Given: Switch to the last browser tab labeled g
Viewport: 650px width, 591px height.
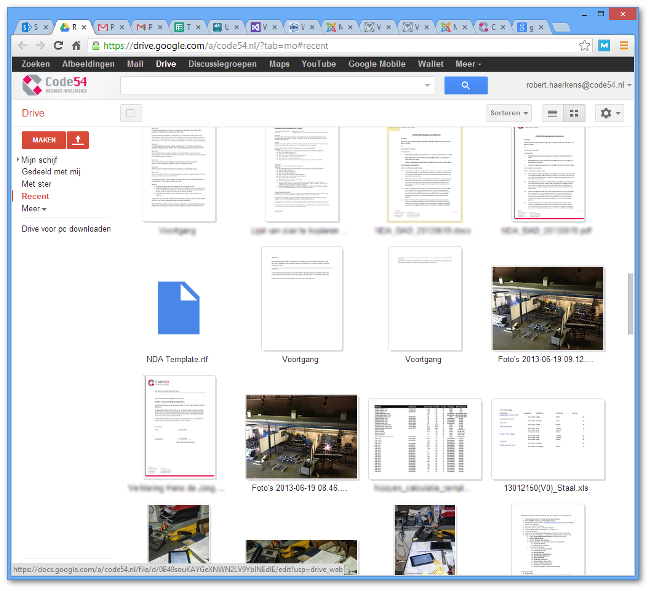Looking at the screenshot, I should point(531,27).
